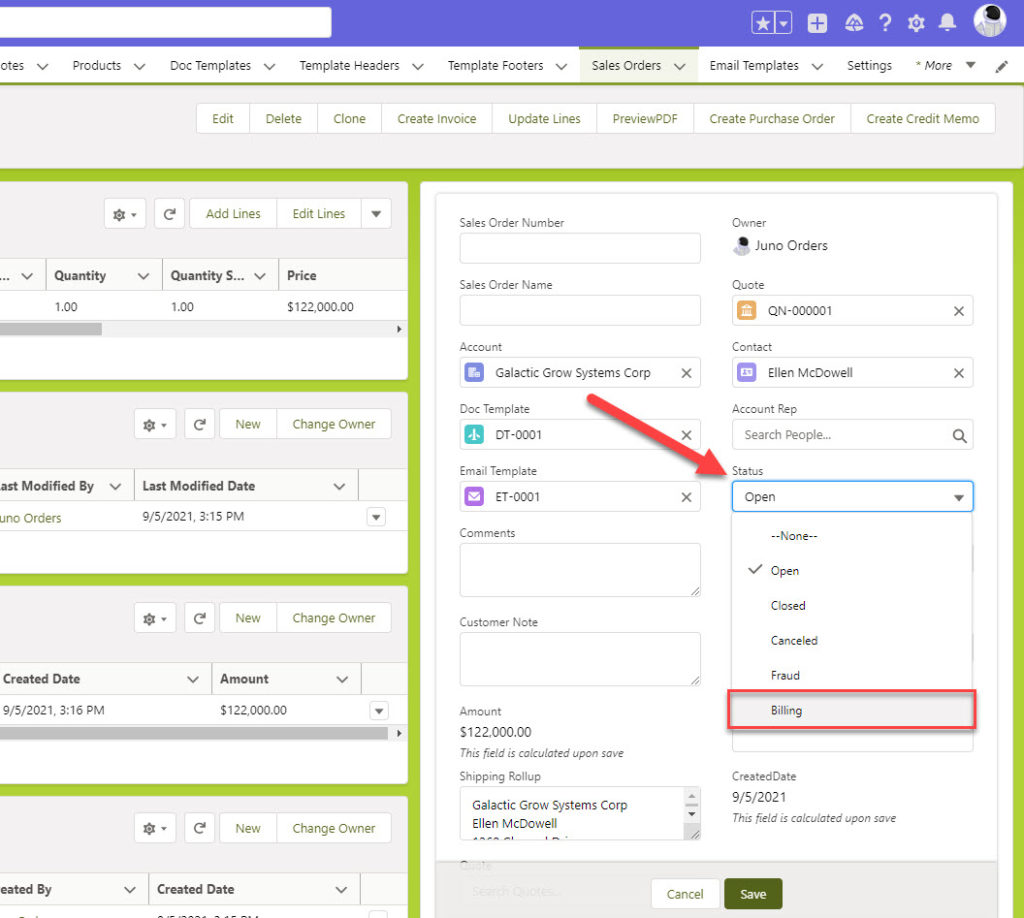
Task: Open the user profile avatar
Action: click(989, 20)
